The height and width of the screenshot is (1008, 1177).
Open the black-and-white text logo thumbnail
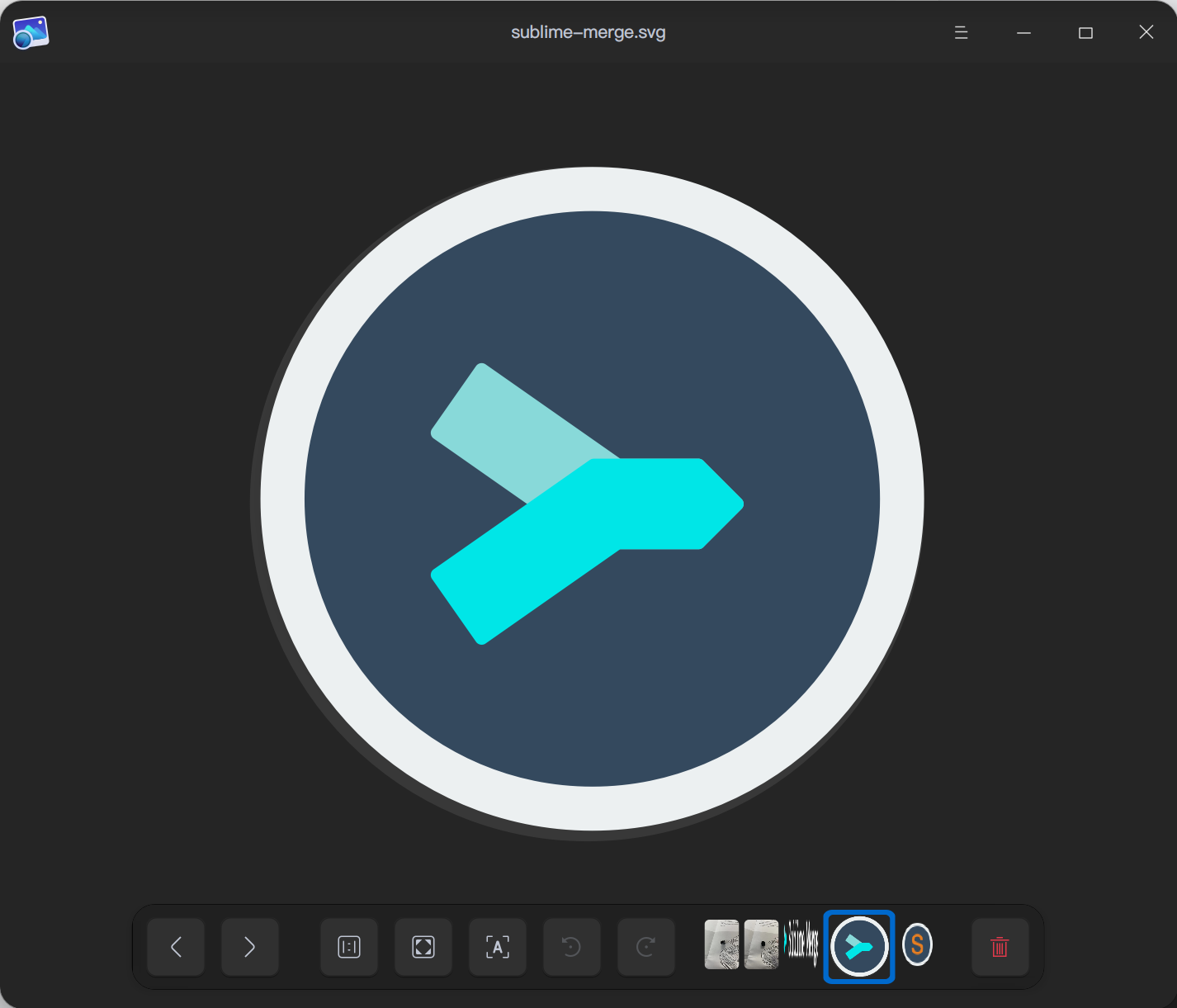click(801, 943)
